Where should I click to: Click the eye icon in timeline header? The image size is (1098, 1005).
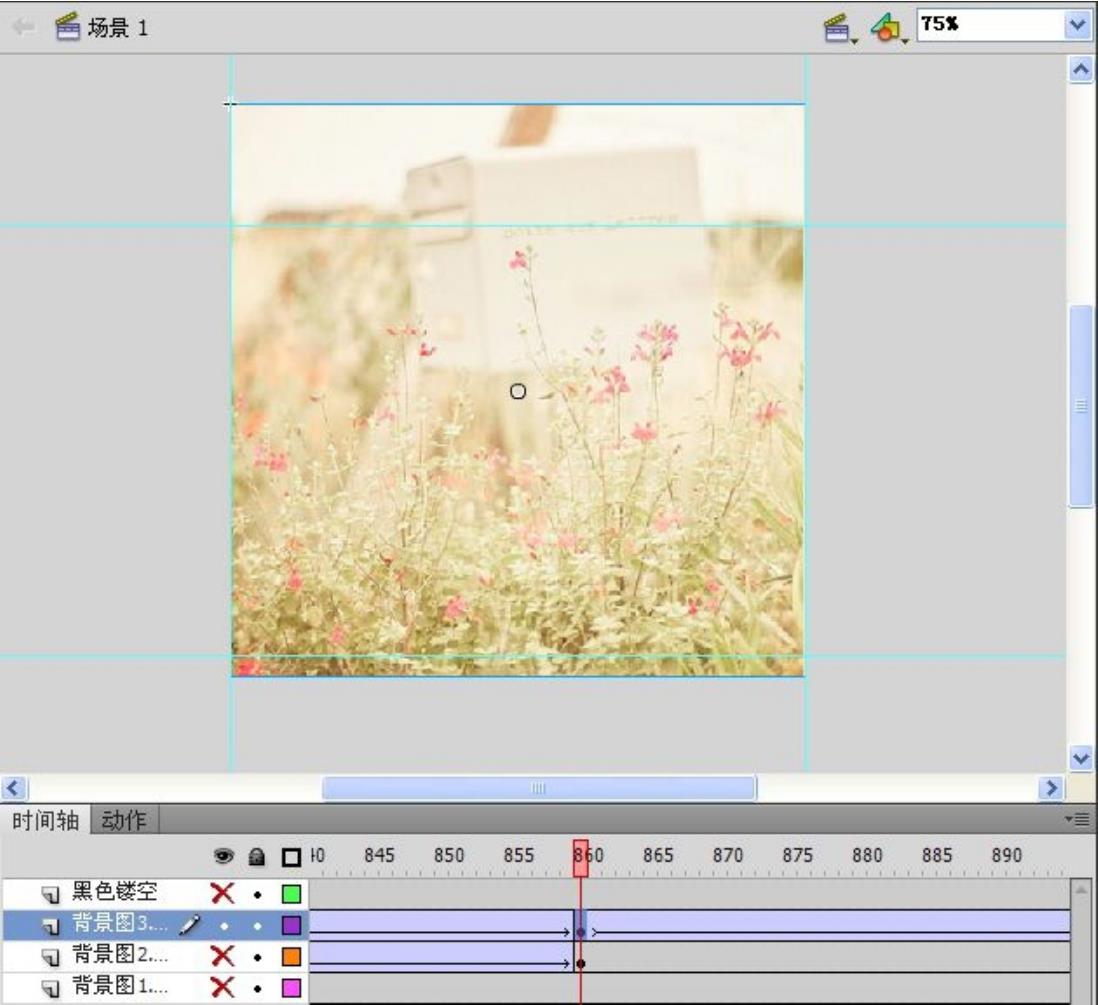(226, 857)
